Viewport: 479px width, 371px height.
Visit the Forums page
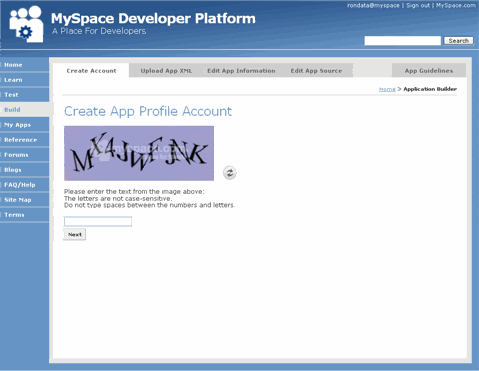pyautogui.click(x=24, y=155)
